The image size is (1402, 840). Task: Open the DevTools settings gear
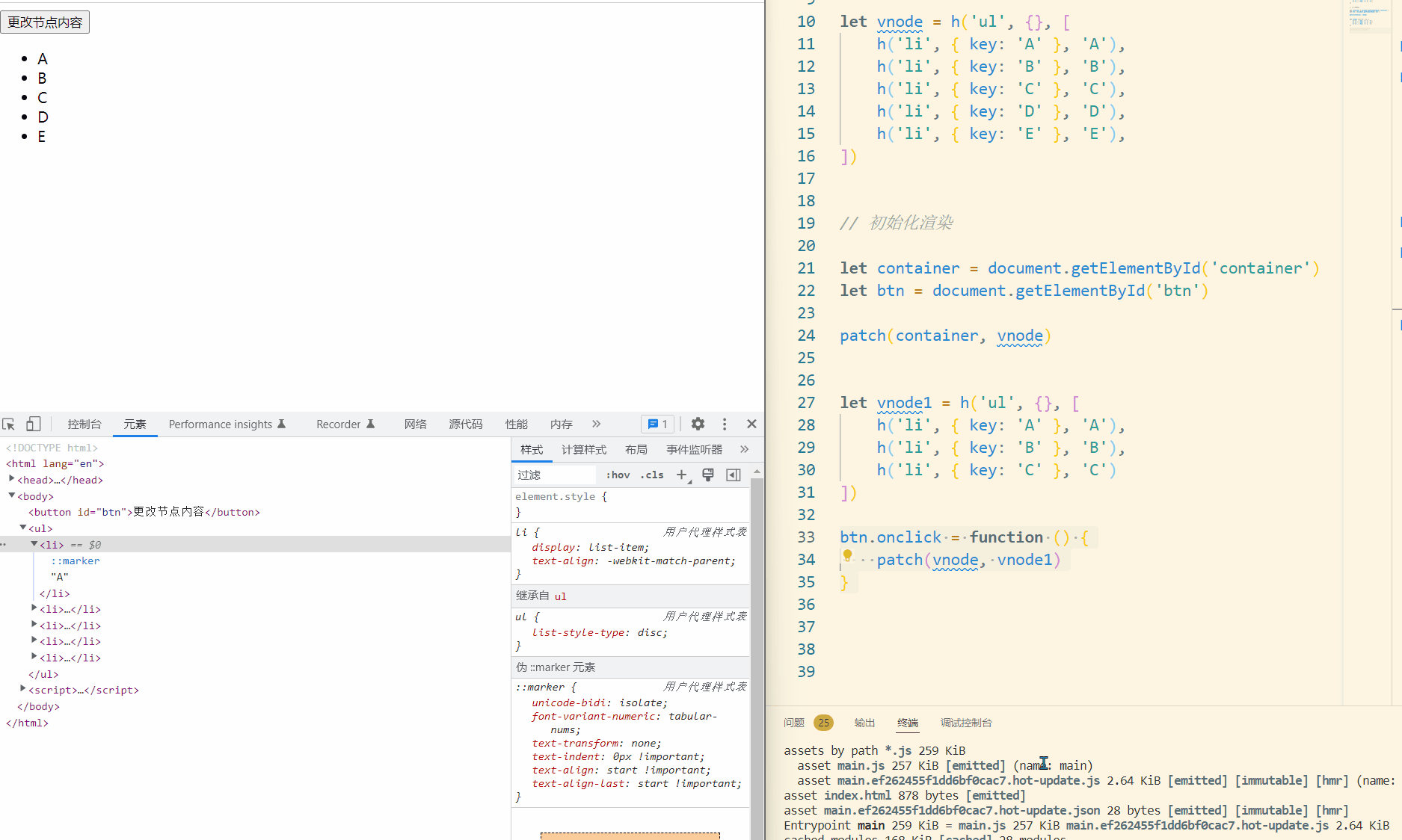[x=698, y=424]
